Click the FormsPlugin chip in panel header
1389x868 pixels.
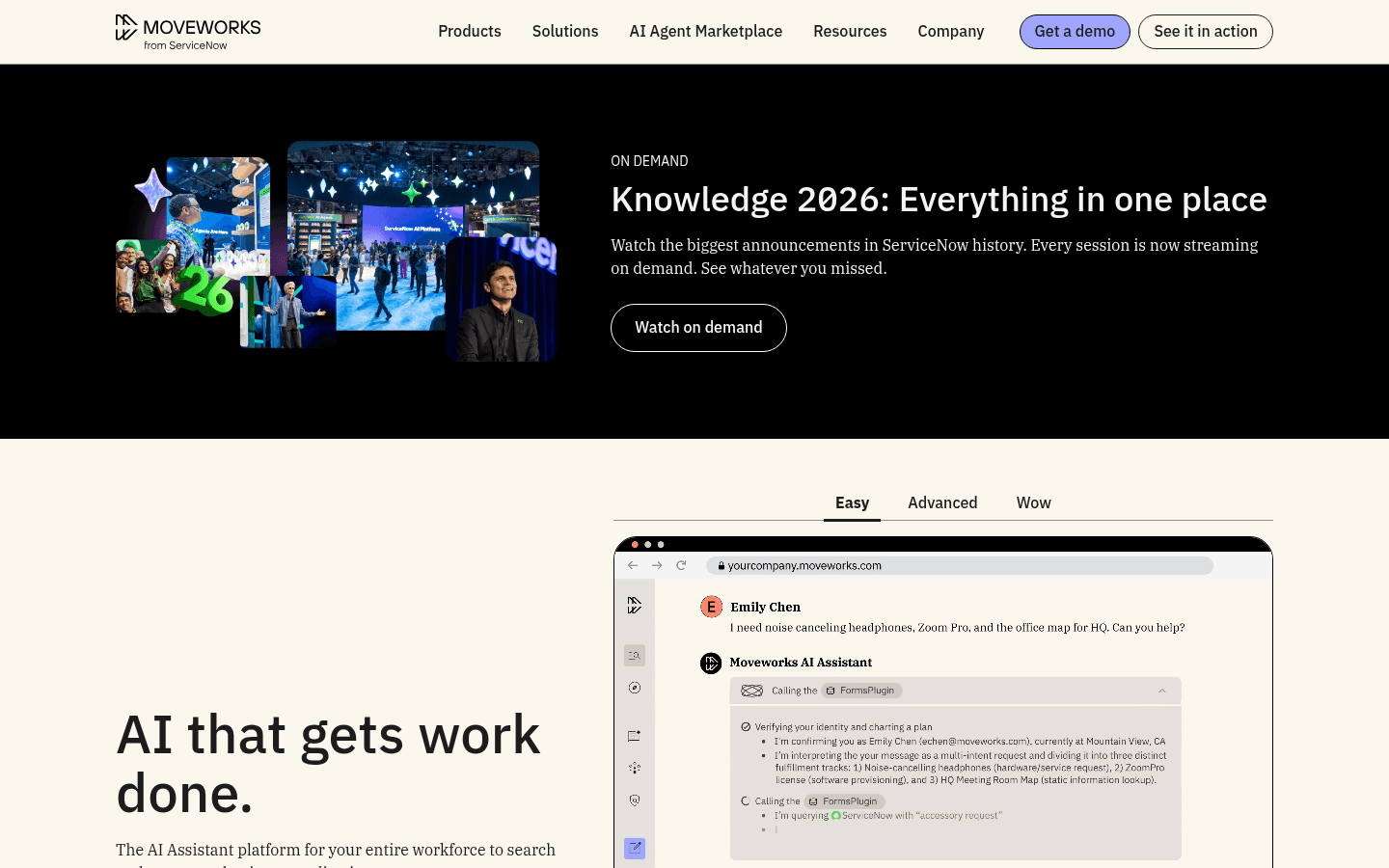coord(861,691)
